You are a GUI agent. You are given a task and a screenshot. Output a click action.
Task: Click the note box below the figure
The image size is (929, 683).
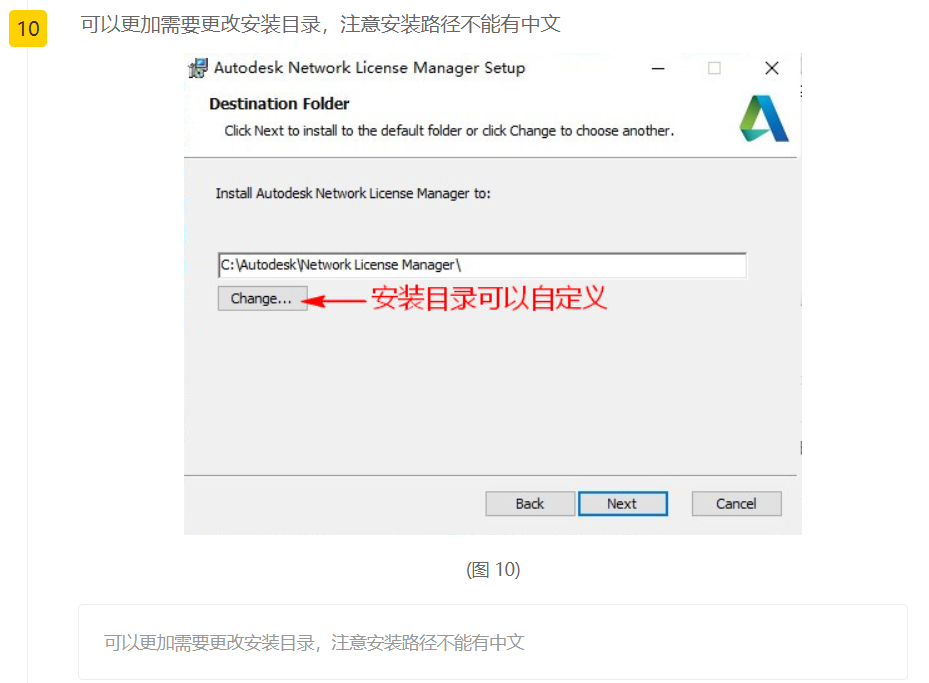coord(492,642)
